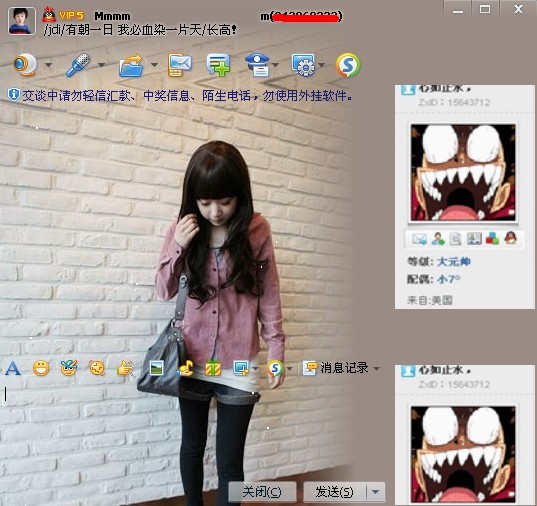Click the QQ penguin icon in profile card
Image resolution: width=537 pixels, height=506 pixels.
[x=510, y=238]
